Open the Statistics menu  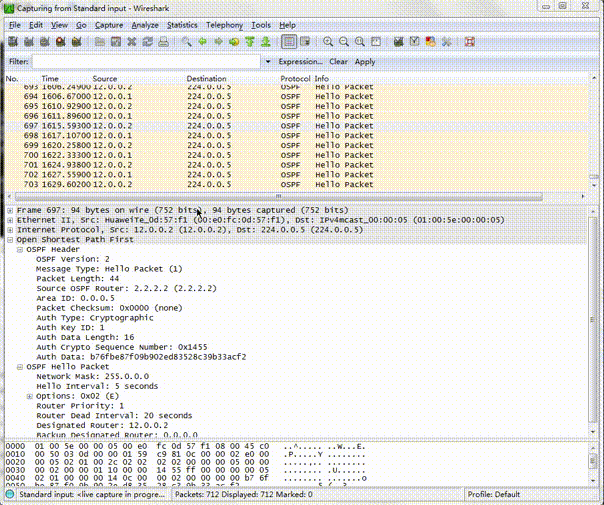pos(182,25)
